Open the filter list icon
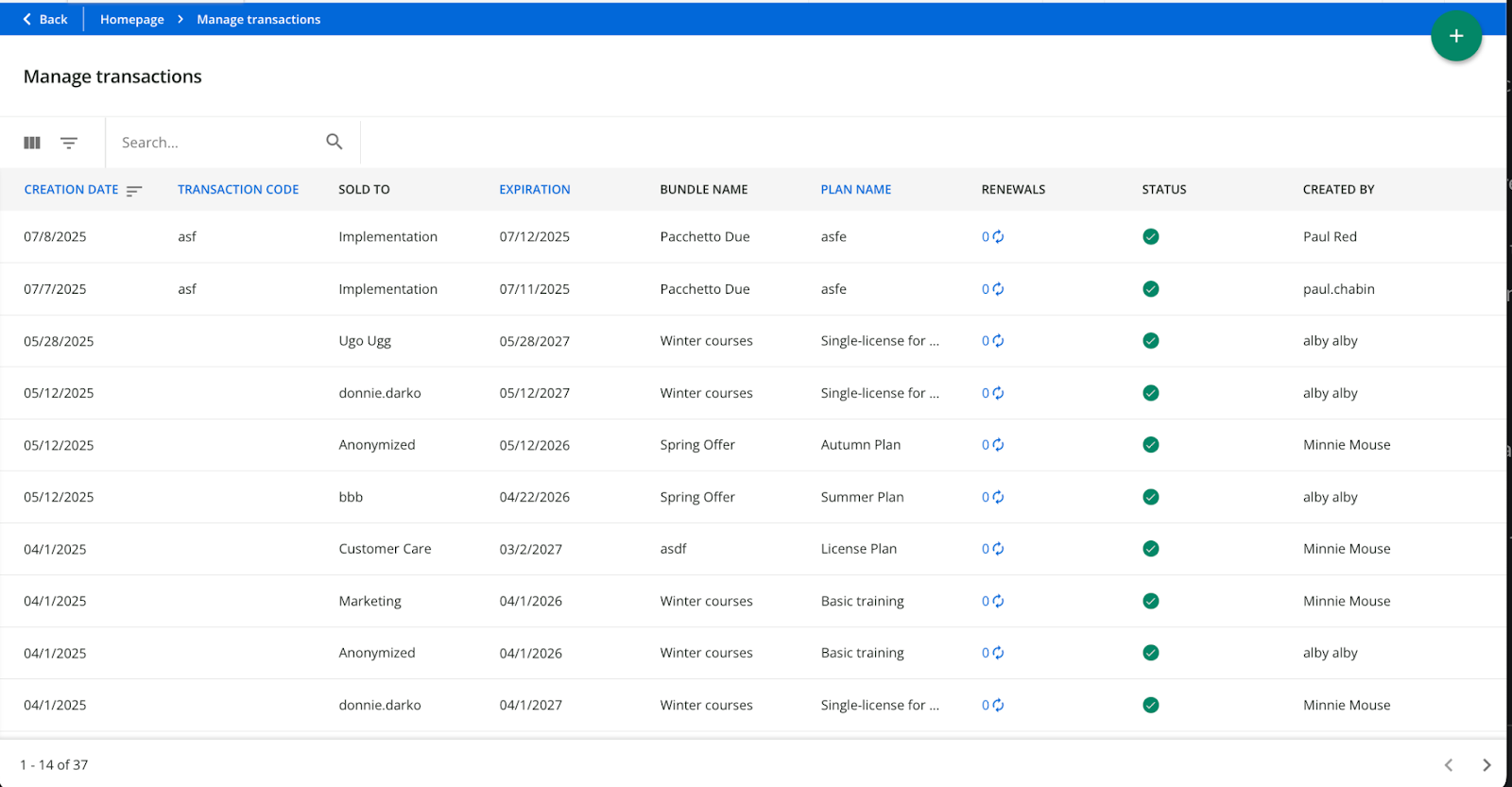 (x=69, y=143)
